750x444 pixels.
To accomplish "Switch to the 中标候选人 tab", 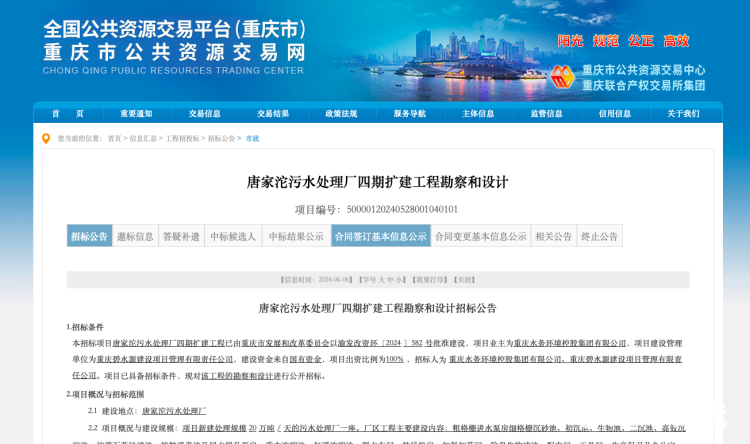I will click(233, 236).
